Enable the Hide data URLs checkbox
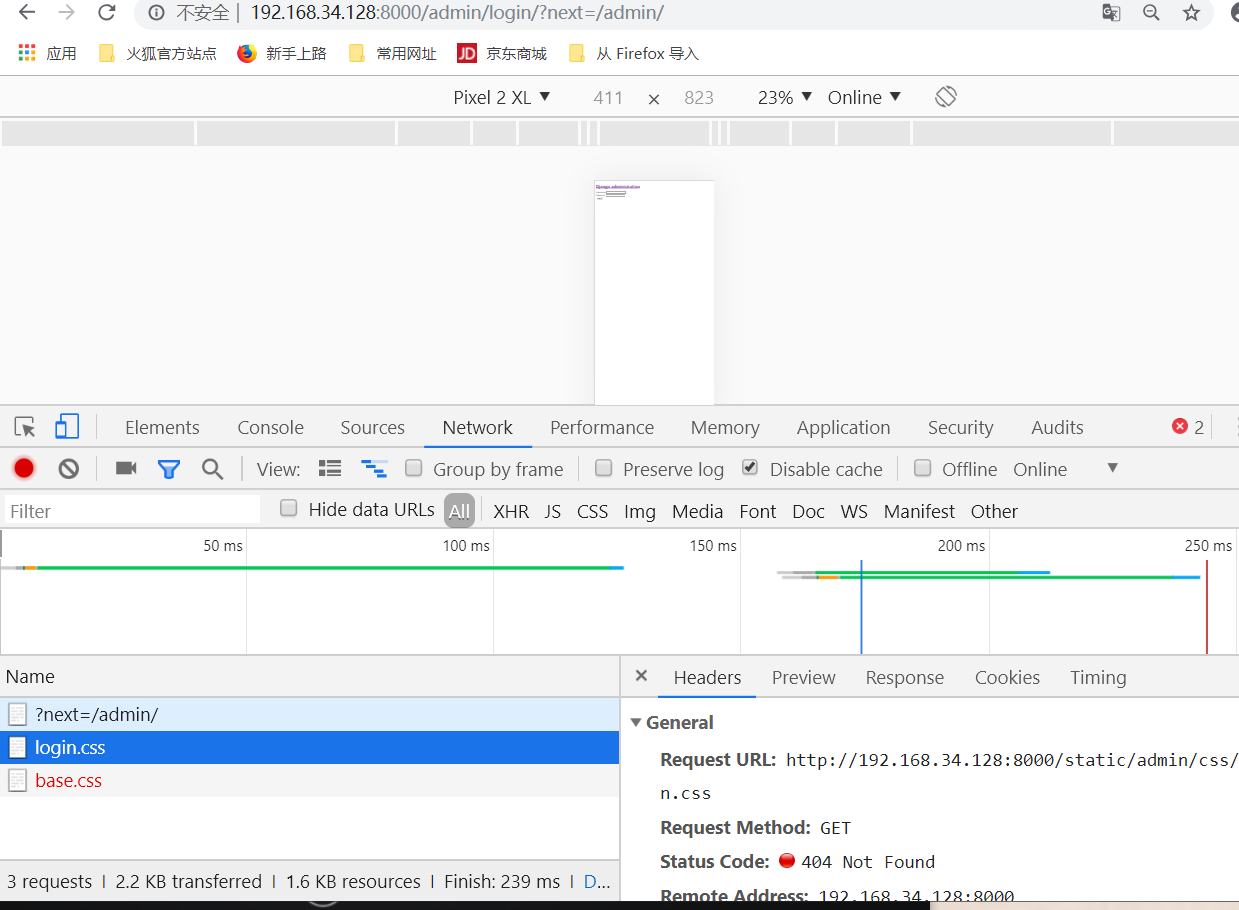The height and width of the screenshot is (910, 1239). point(289,508)
